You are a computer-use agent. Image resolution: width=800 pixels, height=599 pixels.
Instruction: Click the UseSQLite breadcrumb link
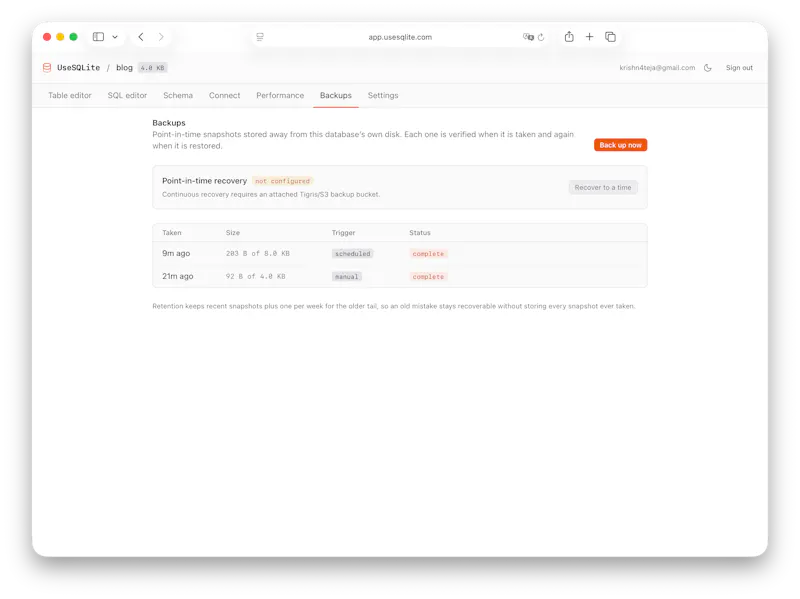pos(79,67)
